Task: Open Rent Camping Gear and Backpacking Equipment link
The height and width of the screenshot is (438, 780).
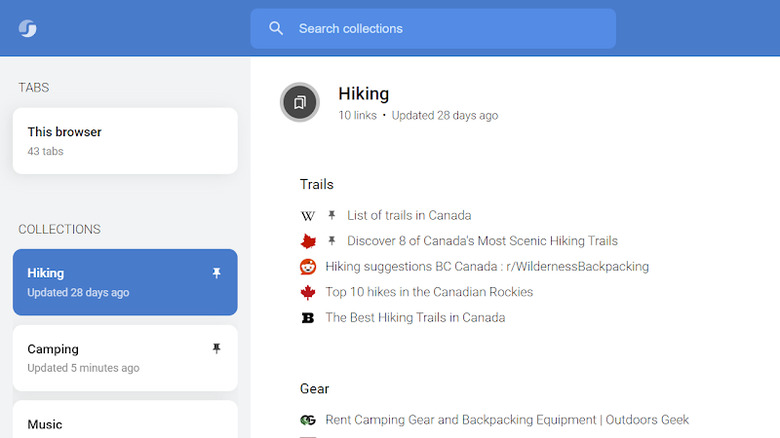Action: 506,420
